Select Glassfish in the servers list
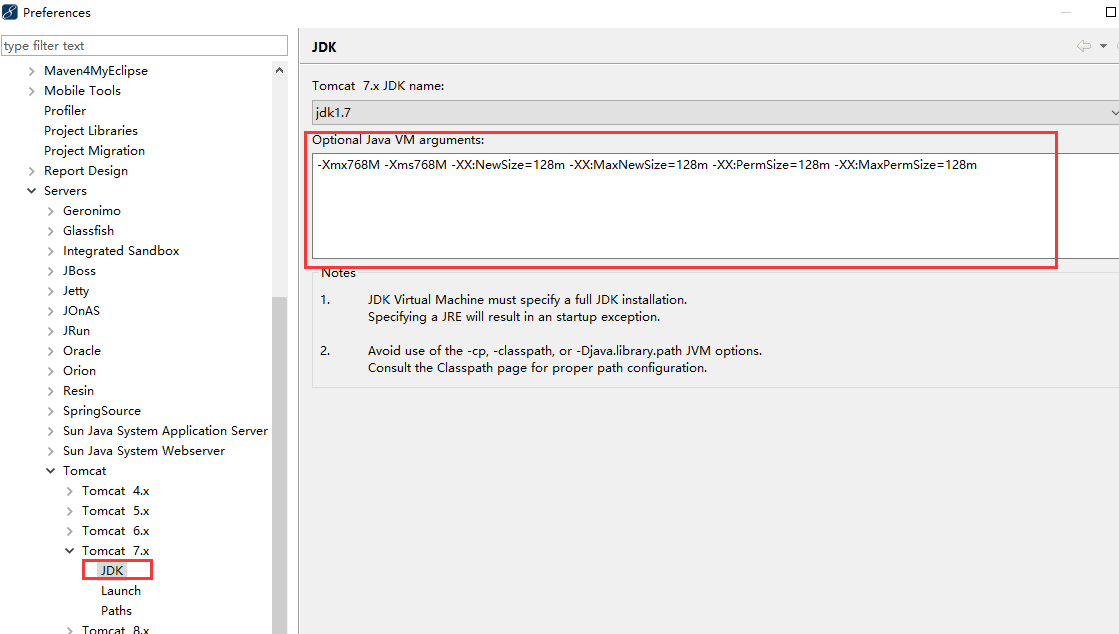 [88, 231]
